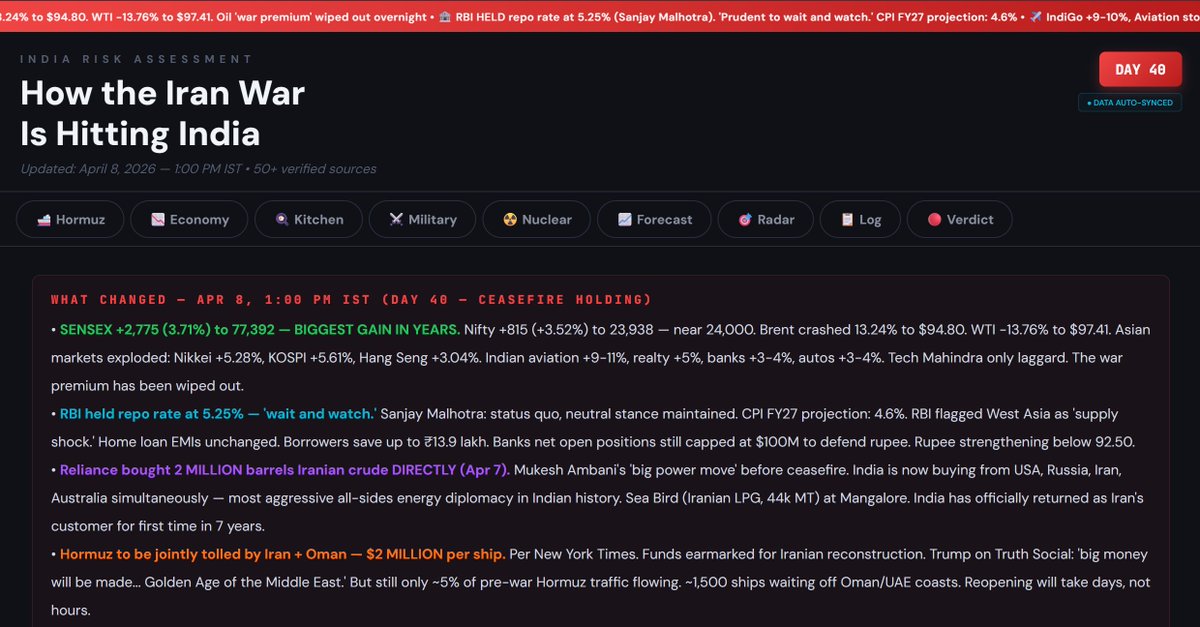
Task: Click the IndiGo +9-10% ticker item
Action: coord(1114,16)
